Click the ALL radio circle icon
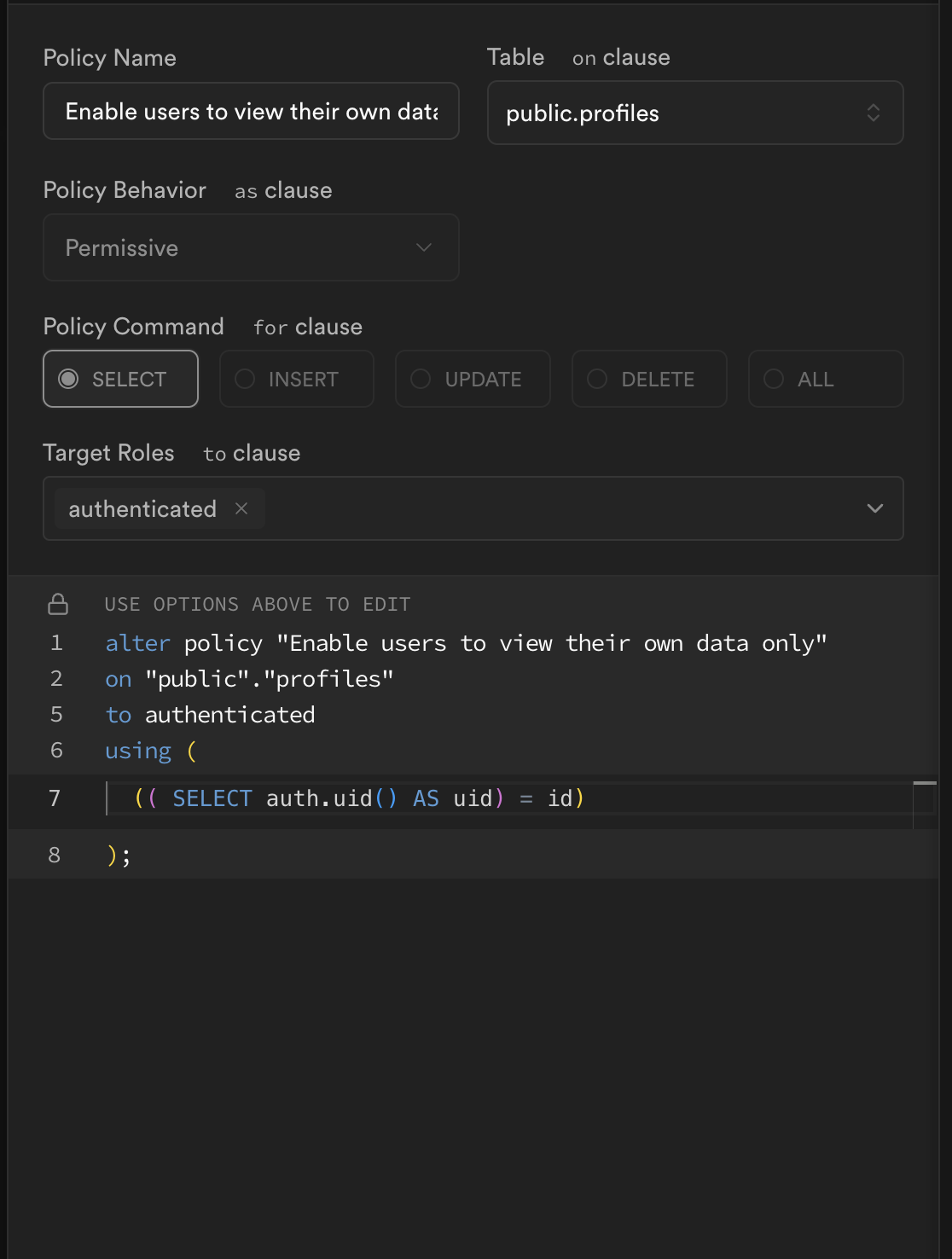This screenshot has height=1259, width=952. pyautogui.click(x=774, y=379)
